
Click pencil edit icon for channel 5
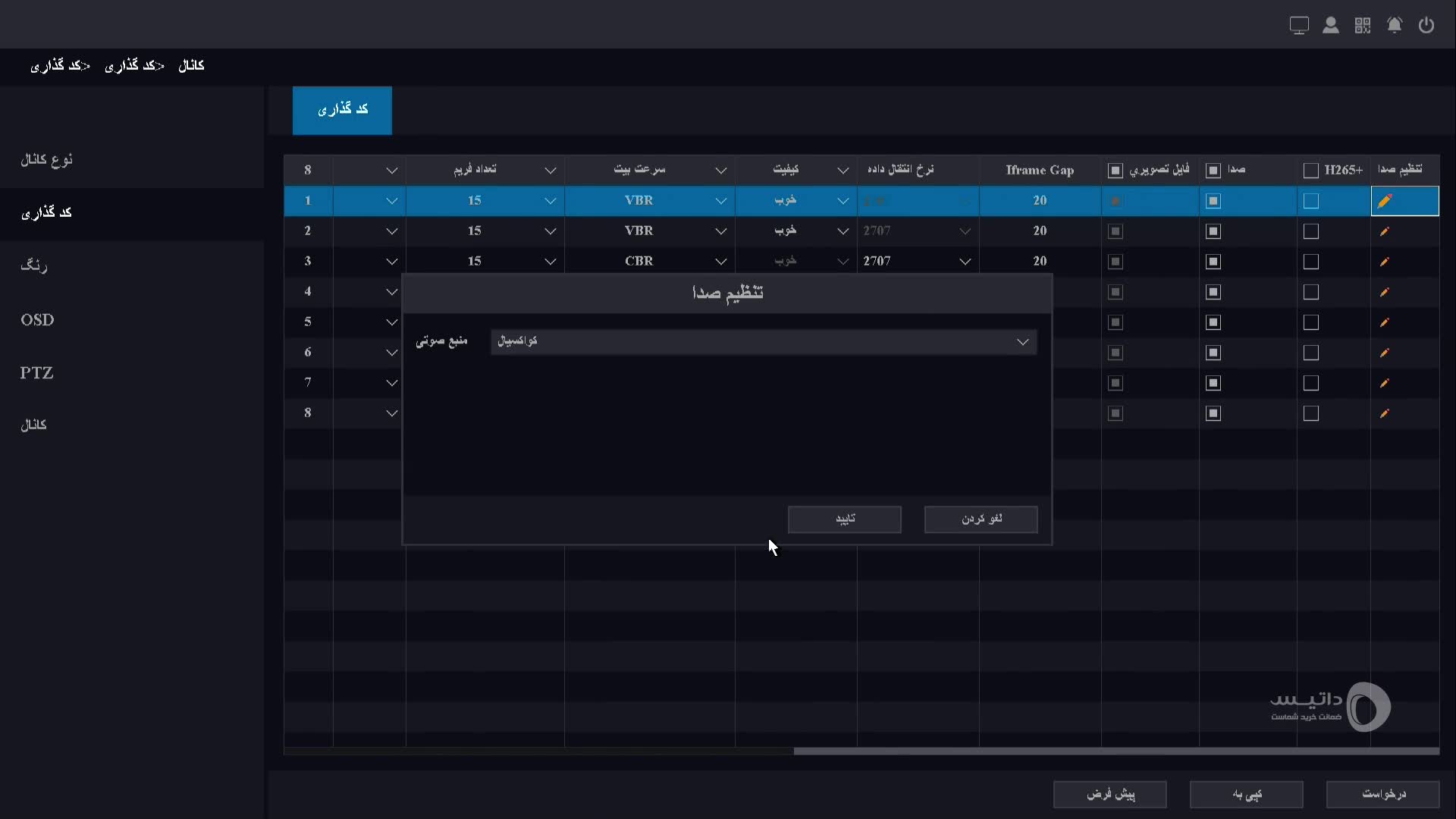coord(1385,322)
